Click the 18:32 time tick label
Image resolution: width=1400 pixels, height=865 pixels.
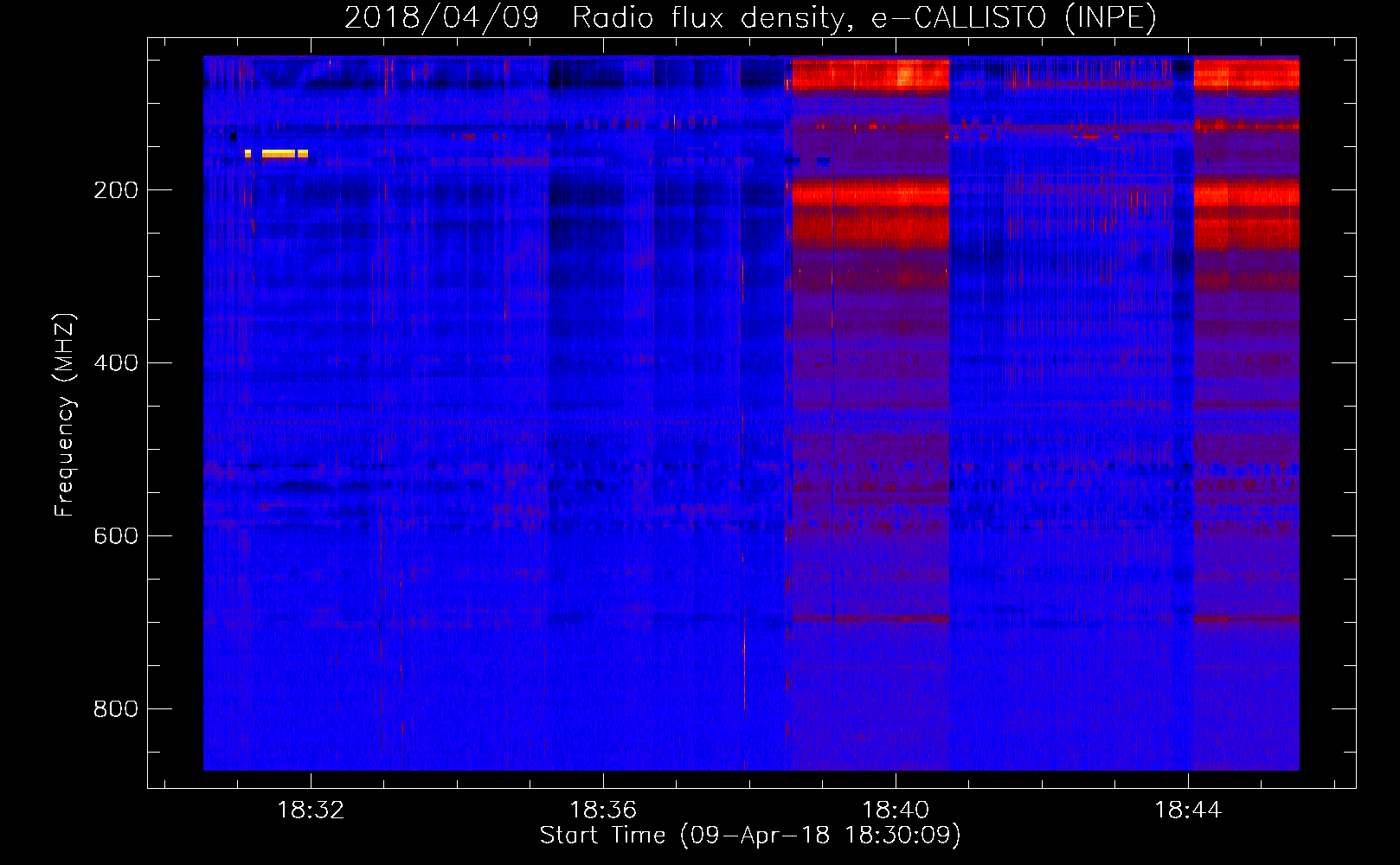point(311,811)
